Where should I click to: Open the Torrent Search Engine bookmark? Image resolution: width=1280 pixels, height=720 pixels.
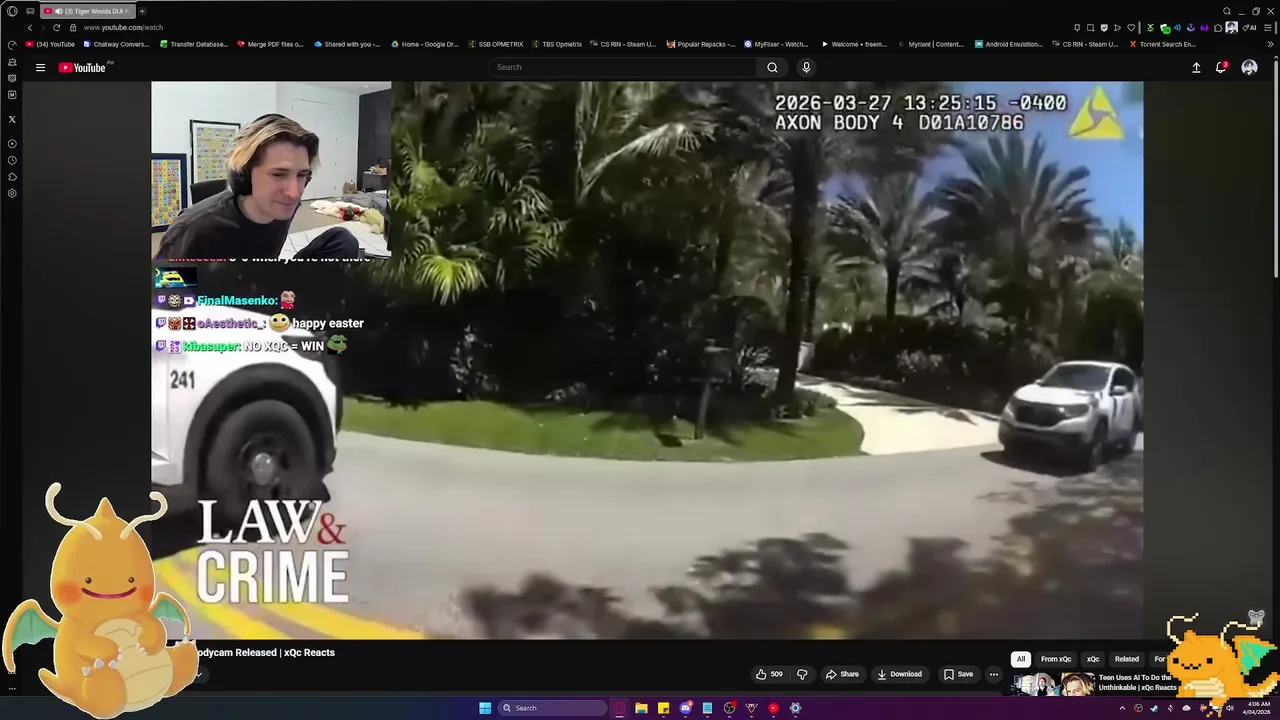tap(1162, 44)
